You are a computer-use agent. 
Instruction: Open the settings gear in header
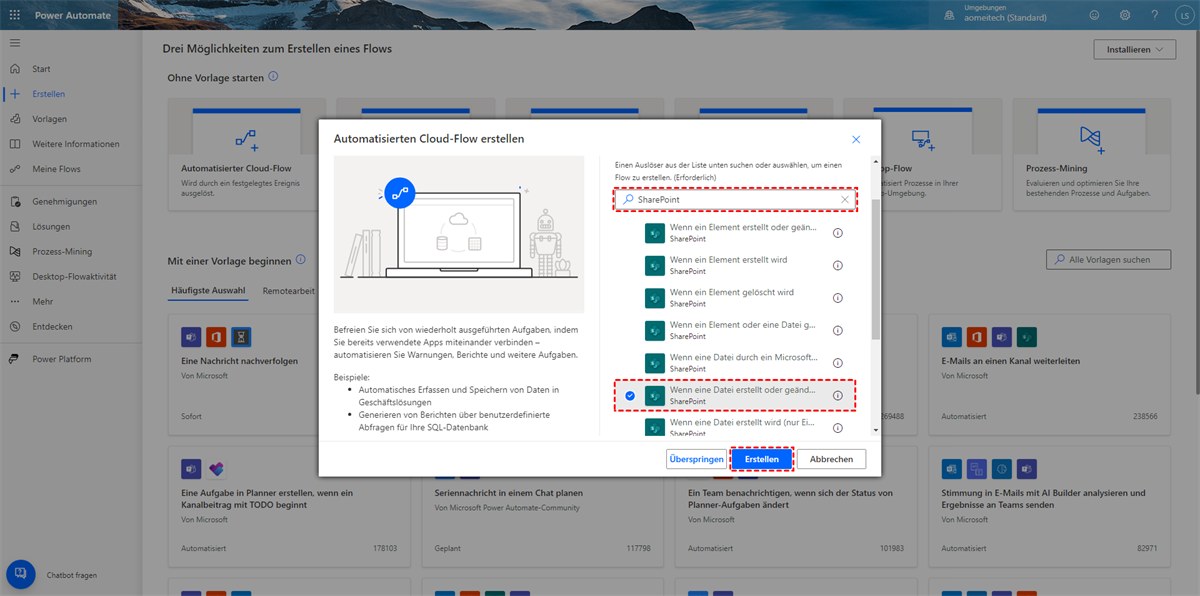point(1125,15)
